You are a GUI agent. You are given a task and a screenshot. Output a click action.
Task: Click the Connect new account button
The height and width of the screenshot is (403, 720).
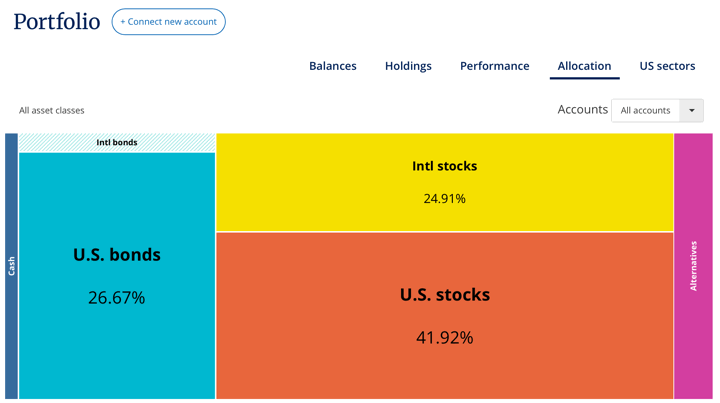tap(168, 22)
